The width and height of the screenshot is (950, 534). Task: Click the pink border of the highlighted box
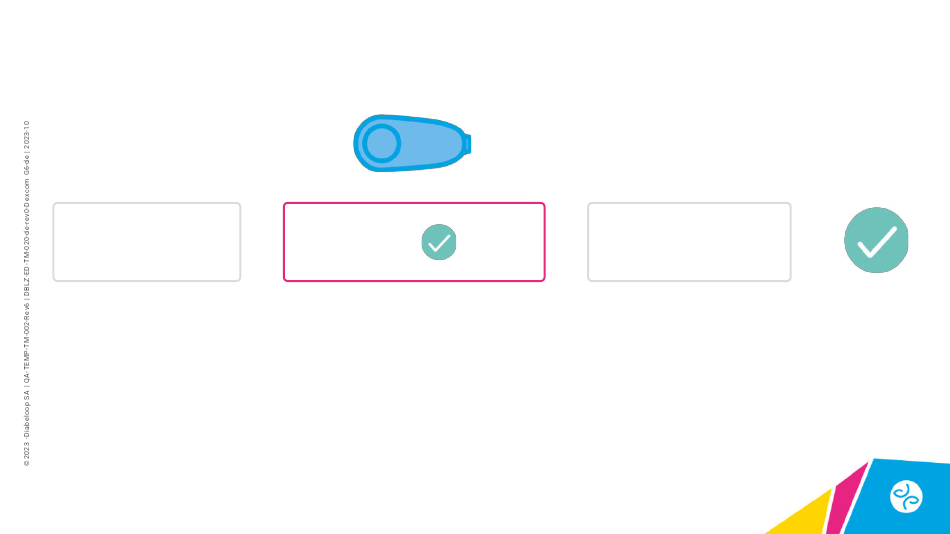point(414,204)
